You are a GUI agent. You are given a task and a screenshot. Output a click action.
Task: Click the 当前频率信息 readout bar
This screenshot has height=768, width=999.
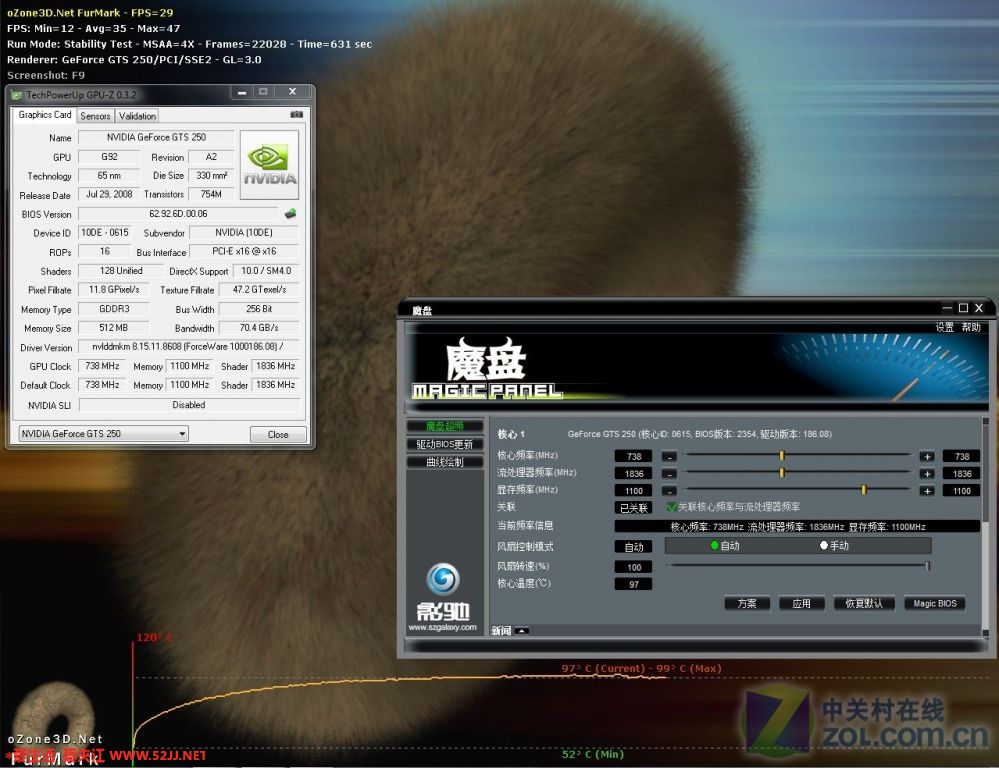coord(797,526)
